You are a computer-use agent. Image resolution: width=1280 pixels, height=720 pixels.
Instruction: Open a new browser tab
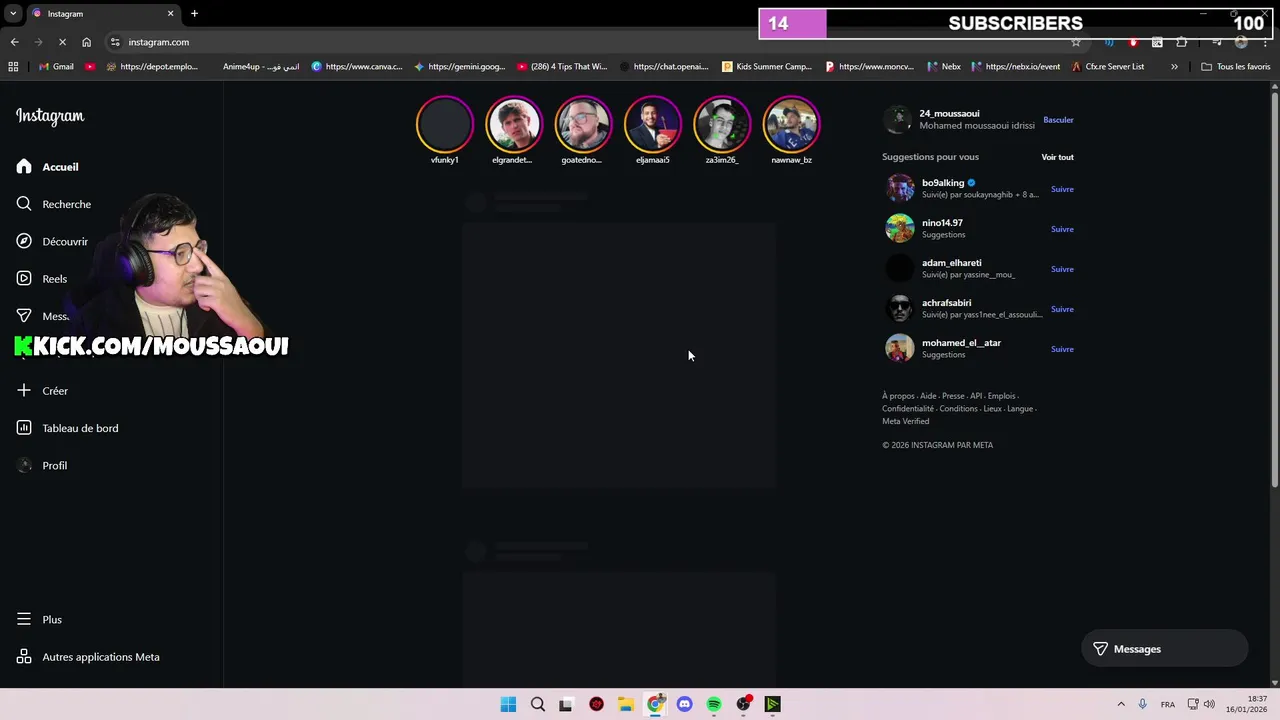(194, 14)
